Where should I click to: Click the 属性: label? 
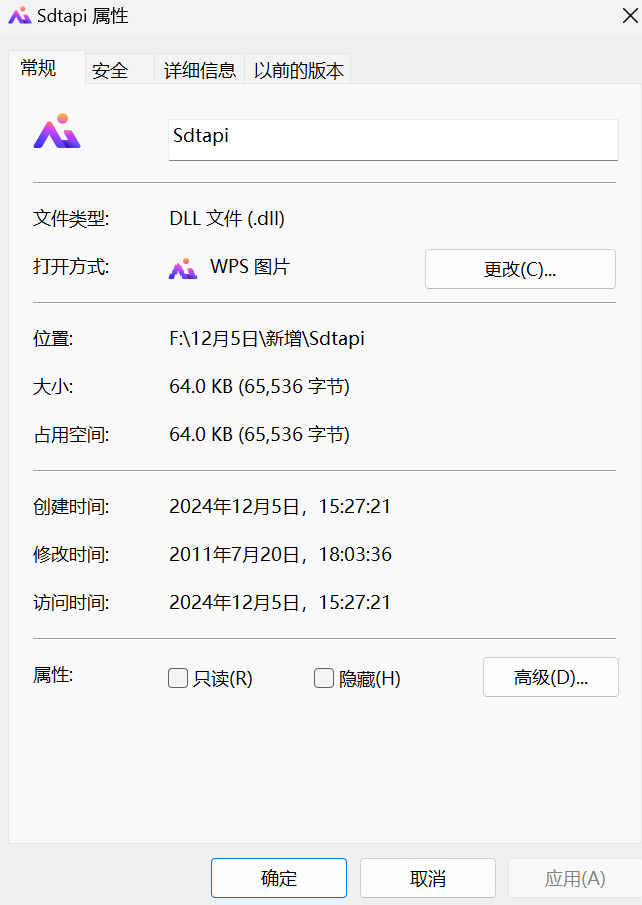tap(53, 674)
